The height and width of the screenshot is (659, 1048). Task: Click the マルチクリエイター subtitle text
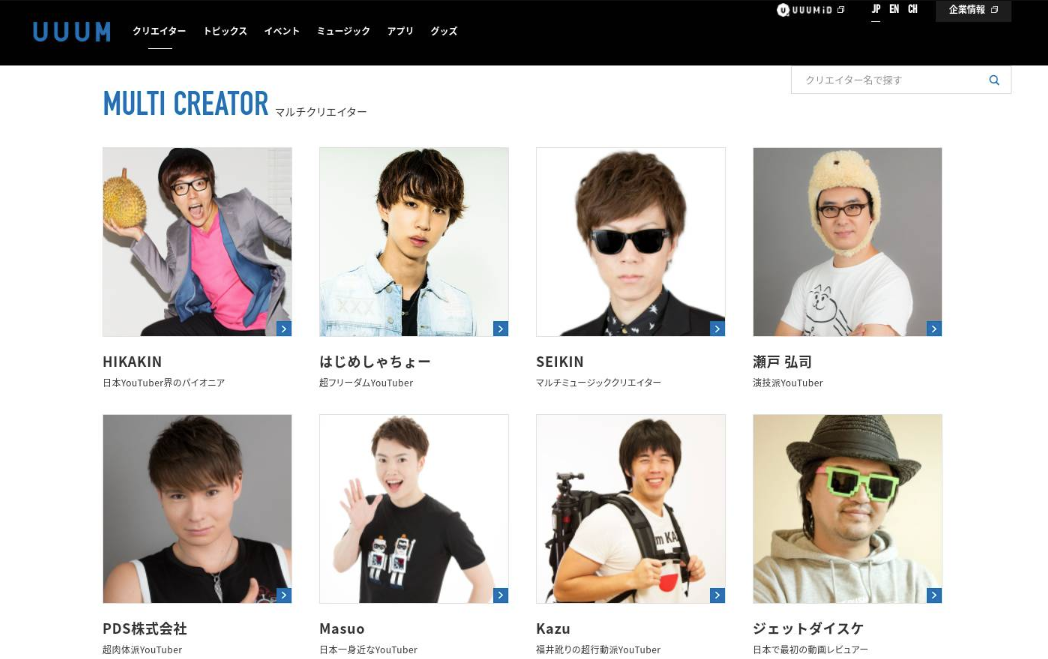coord(321,112)
